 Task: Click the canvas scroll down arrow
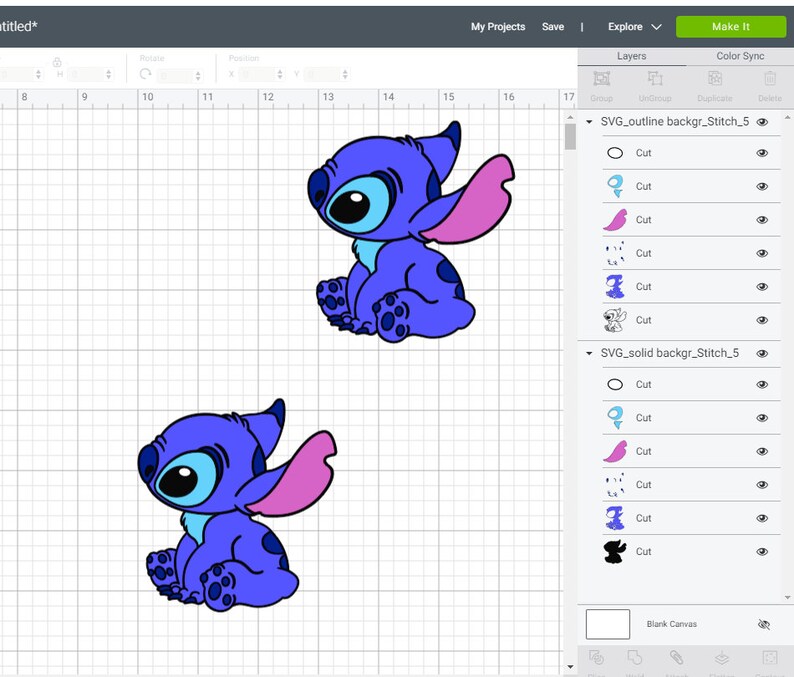[x=570, y=667]
